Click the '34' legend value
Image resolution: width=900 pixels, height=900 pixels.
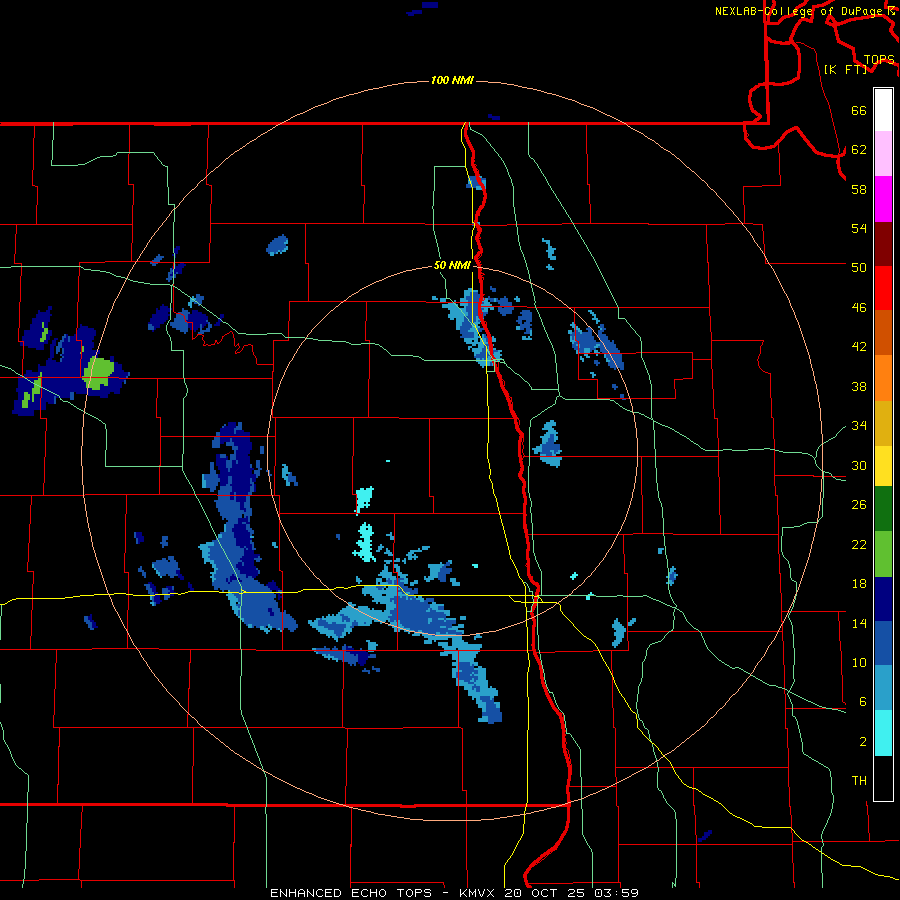(859, 426)
